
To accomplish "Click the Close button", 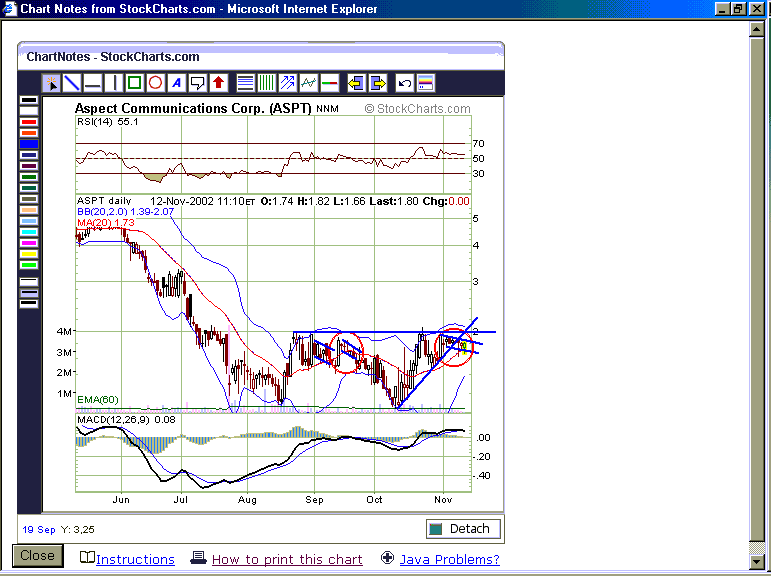I will [38, 555].
